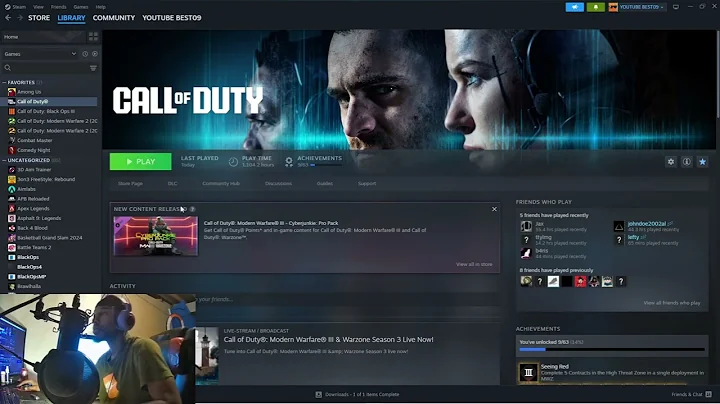Select Battle Teams 2
Image resolution: width=720 pixels, height=404 pixels.
coord(34,247)
